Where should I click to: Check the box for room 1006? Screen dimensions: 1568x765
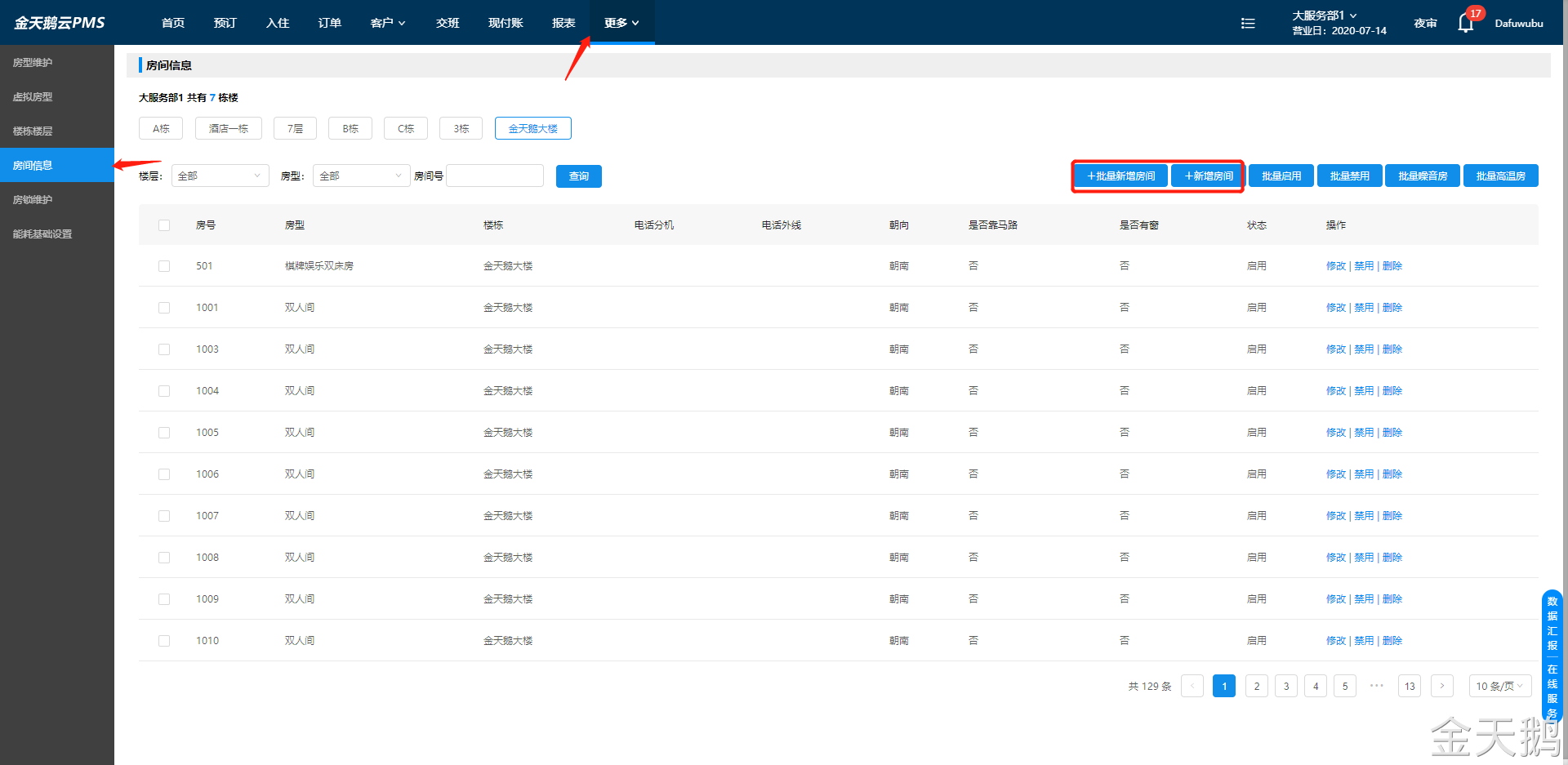coord(164,474)
